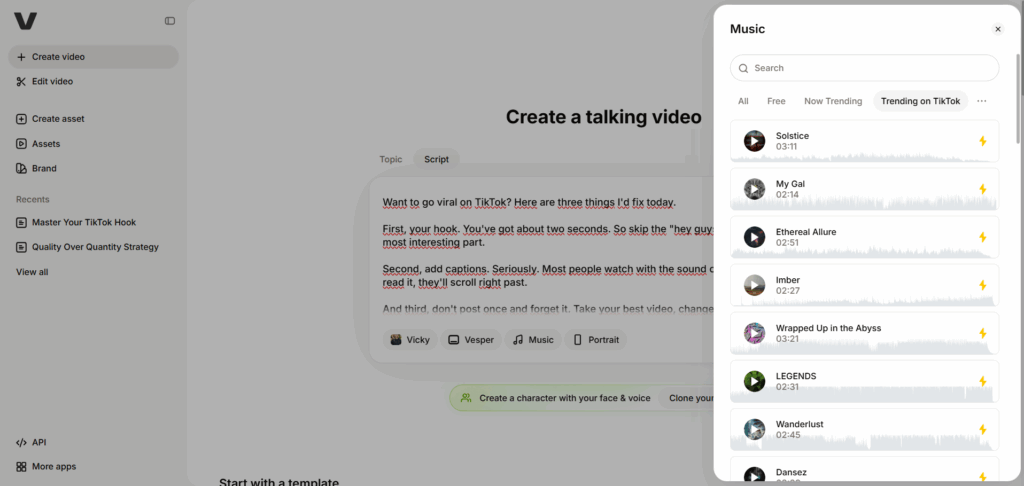Screen dimensions: 1024x486
Task: Select the Imber track title
Action: (788, 280)
